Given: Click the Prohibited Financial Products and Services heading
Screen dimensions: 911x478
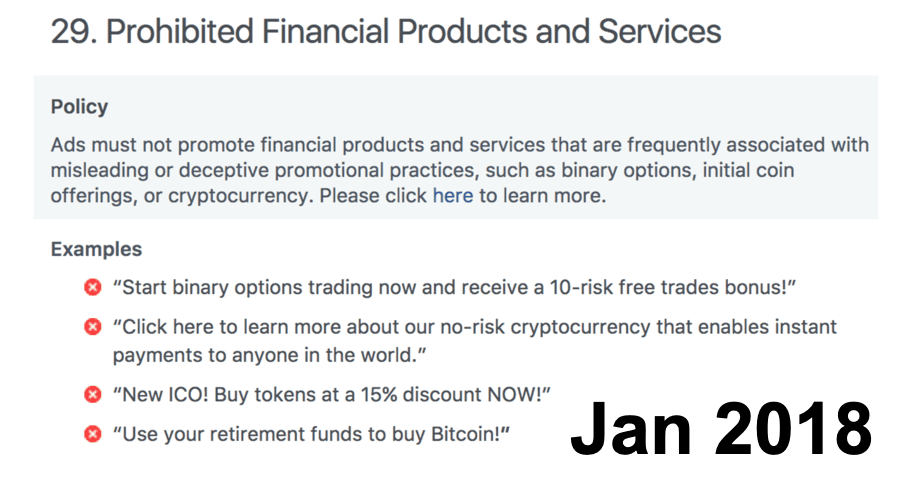Looking at the screenshot, I should pos(386,31).
